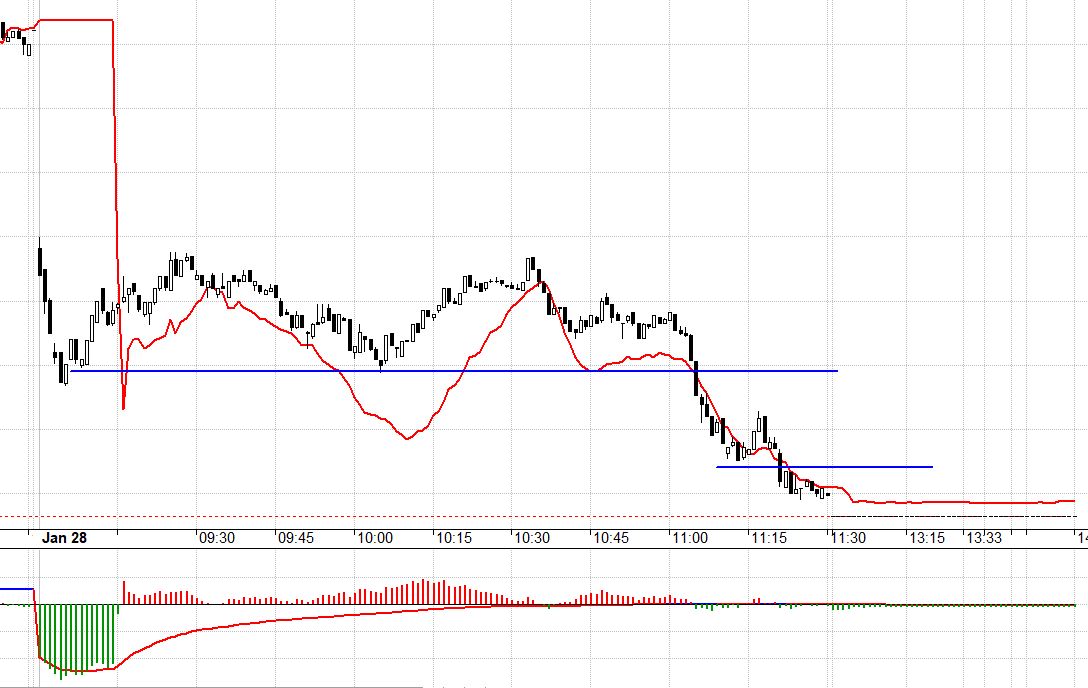Select the 10:00 time marker

click(375, 537)
